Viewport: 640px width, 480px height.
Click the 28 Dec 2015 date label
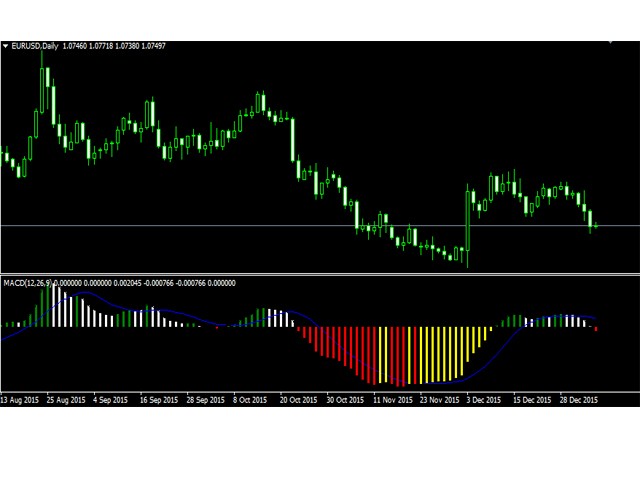pyautogui.click(x=579, y=400)
